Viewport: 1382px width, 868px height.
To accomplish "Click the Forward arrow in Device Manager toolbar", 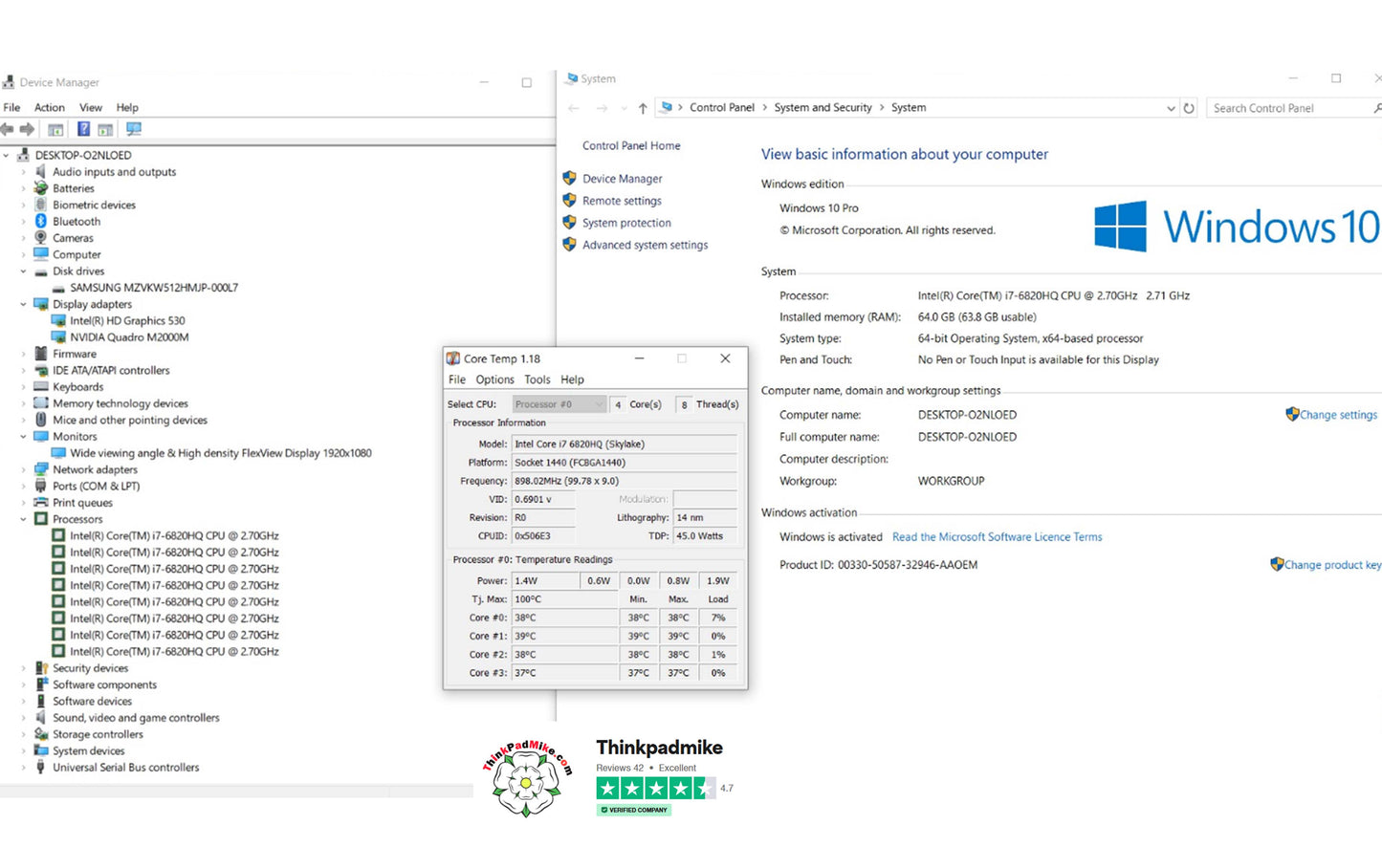I will pos(27,129).
